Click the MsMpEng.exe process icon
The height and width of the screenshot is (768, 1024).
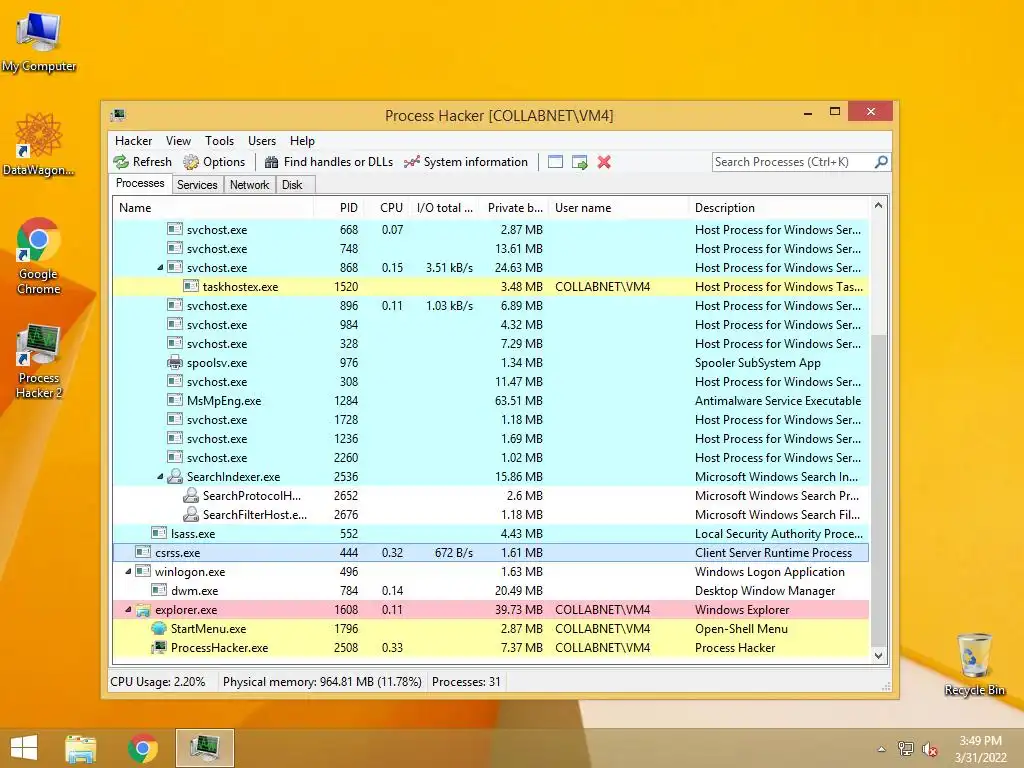pos(174,400)
